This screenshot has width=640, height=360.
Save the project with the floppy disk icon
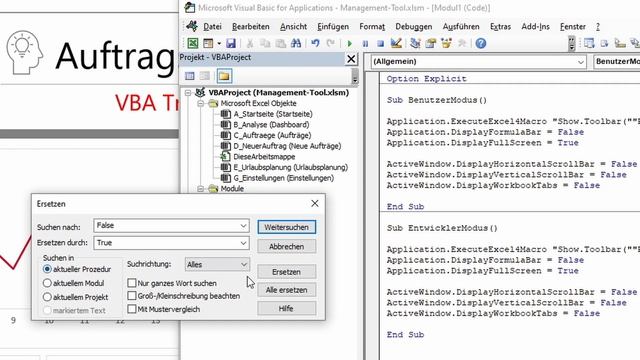tap(231, 43)
